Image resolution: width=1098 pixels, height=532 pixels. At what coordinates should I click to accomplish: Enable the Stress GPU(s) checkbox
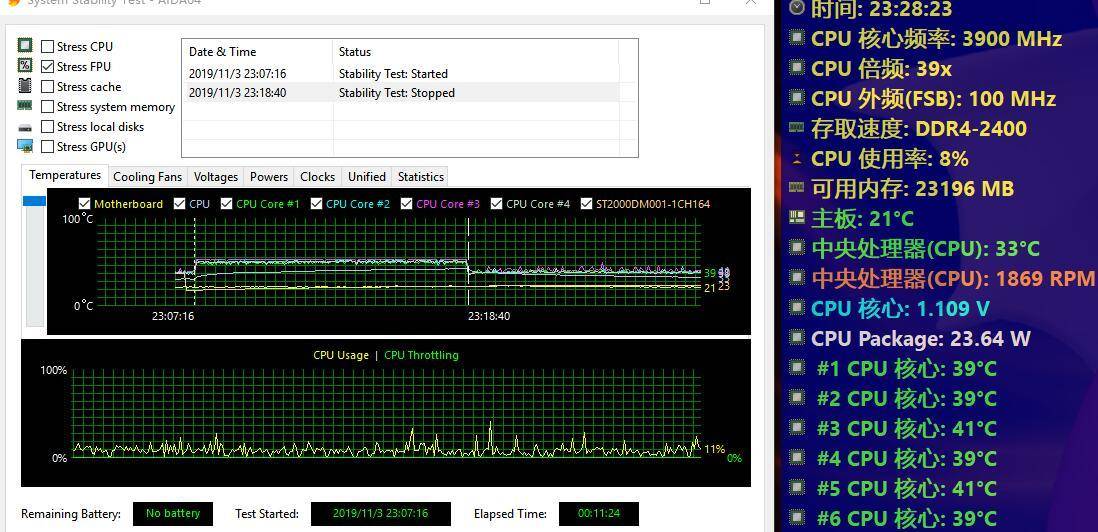(x=48, y=146)
